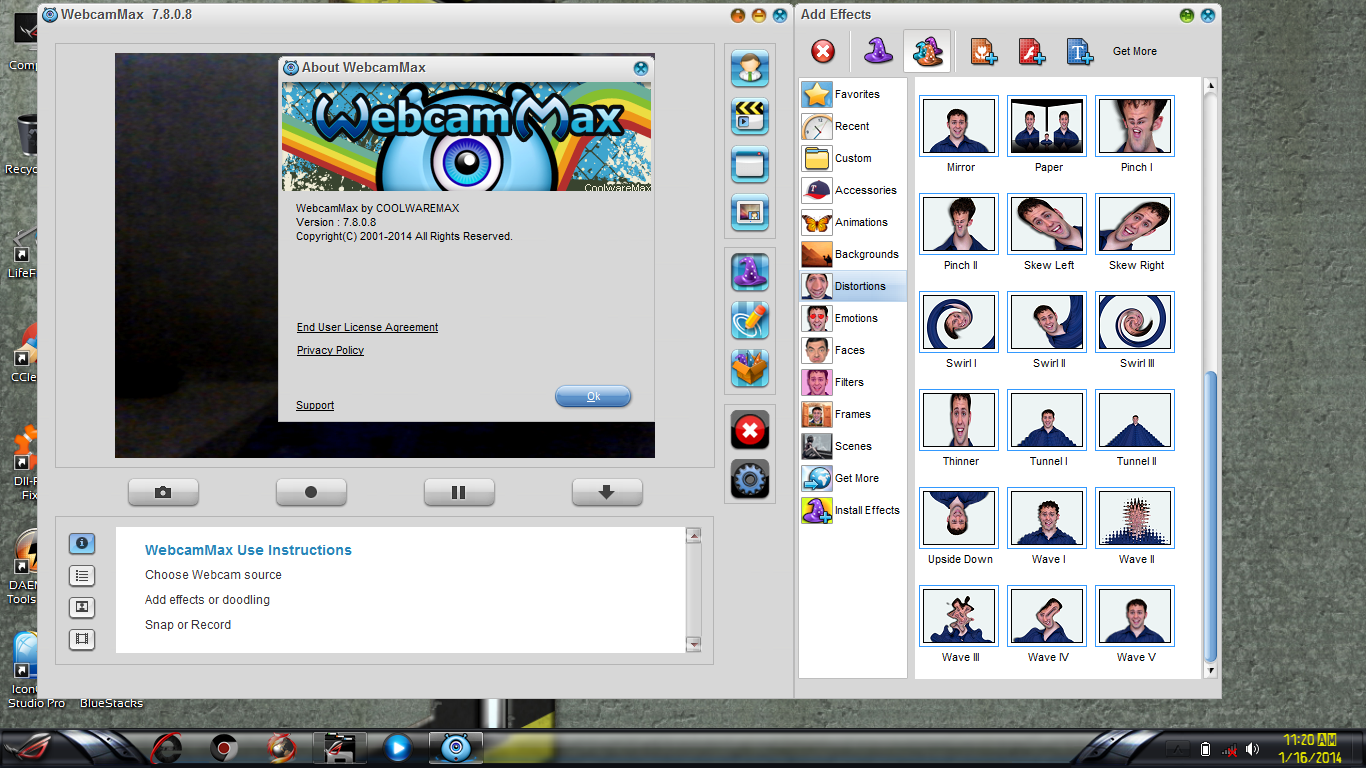Click the add Flash effect icon

coord(1031,51)
